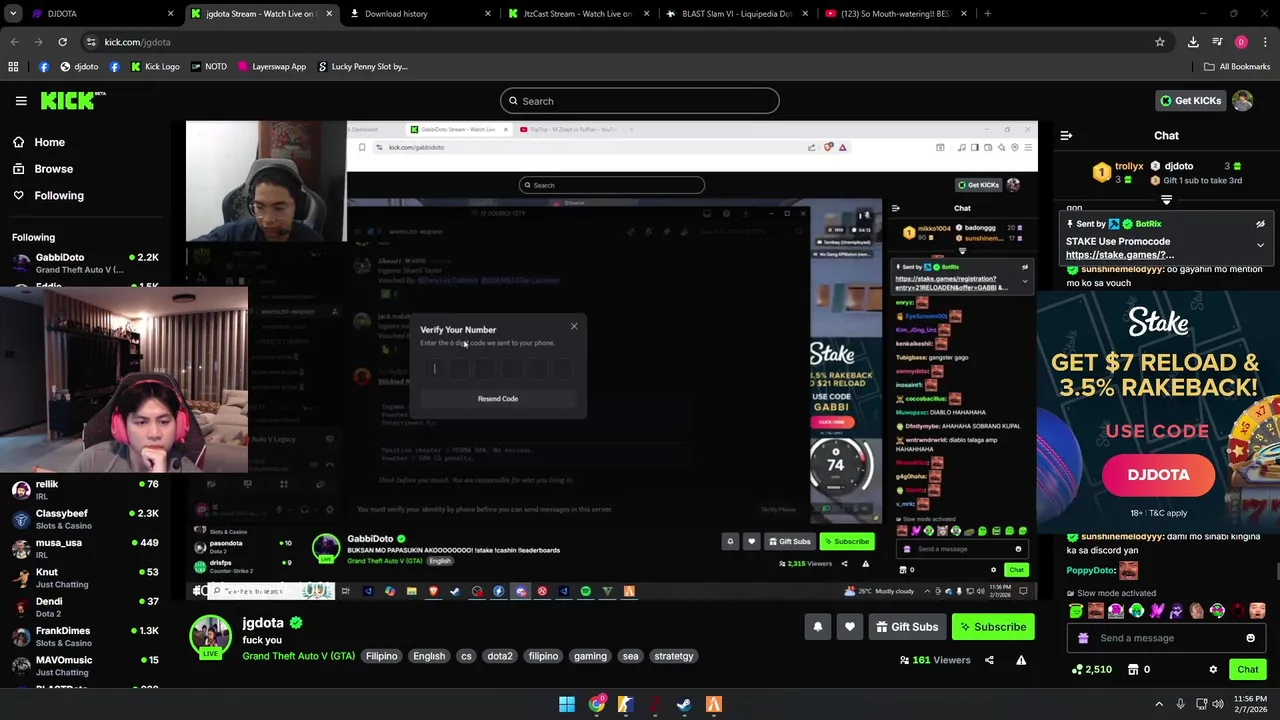The width and height of the screenshot is (1280, 720).
Task: Select the dota2 stream tag
Action: 500,656
